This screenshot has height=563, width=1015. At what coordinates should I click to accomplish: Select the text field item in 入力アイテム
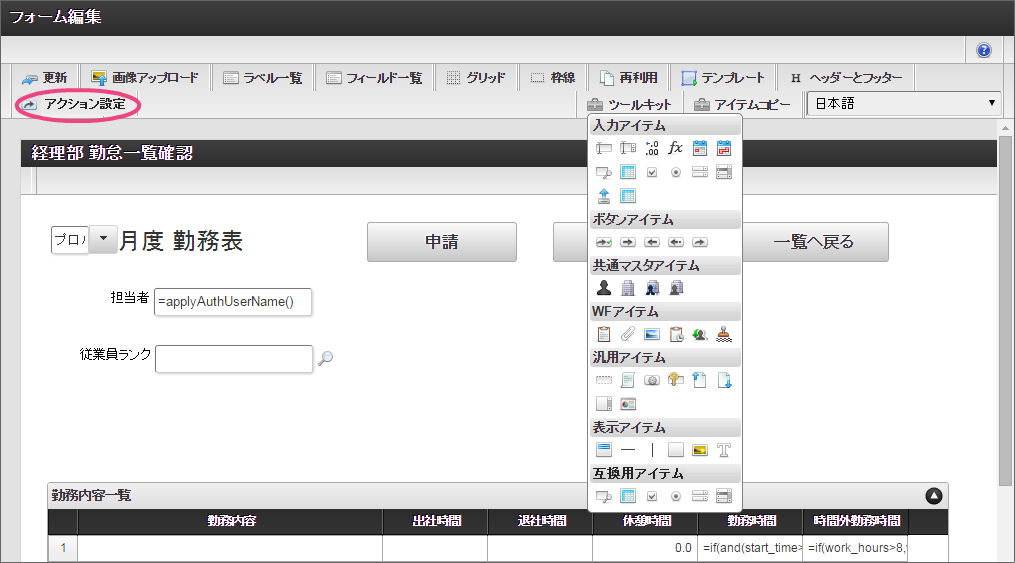point(604,148)
